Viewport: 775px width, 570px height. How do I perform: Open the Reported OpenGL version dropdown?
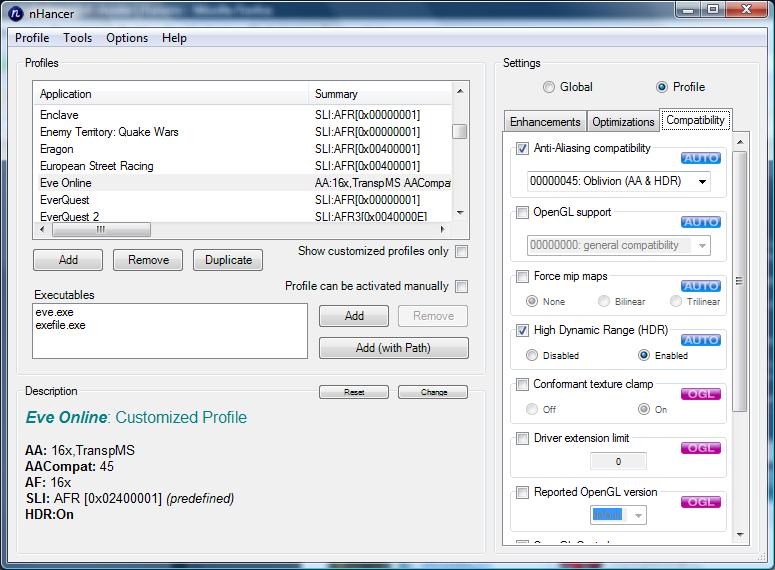[618, 515]
